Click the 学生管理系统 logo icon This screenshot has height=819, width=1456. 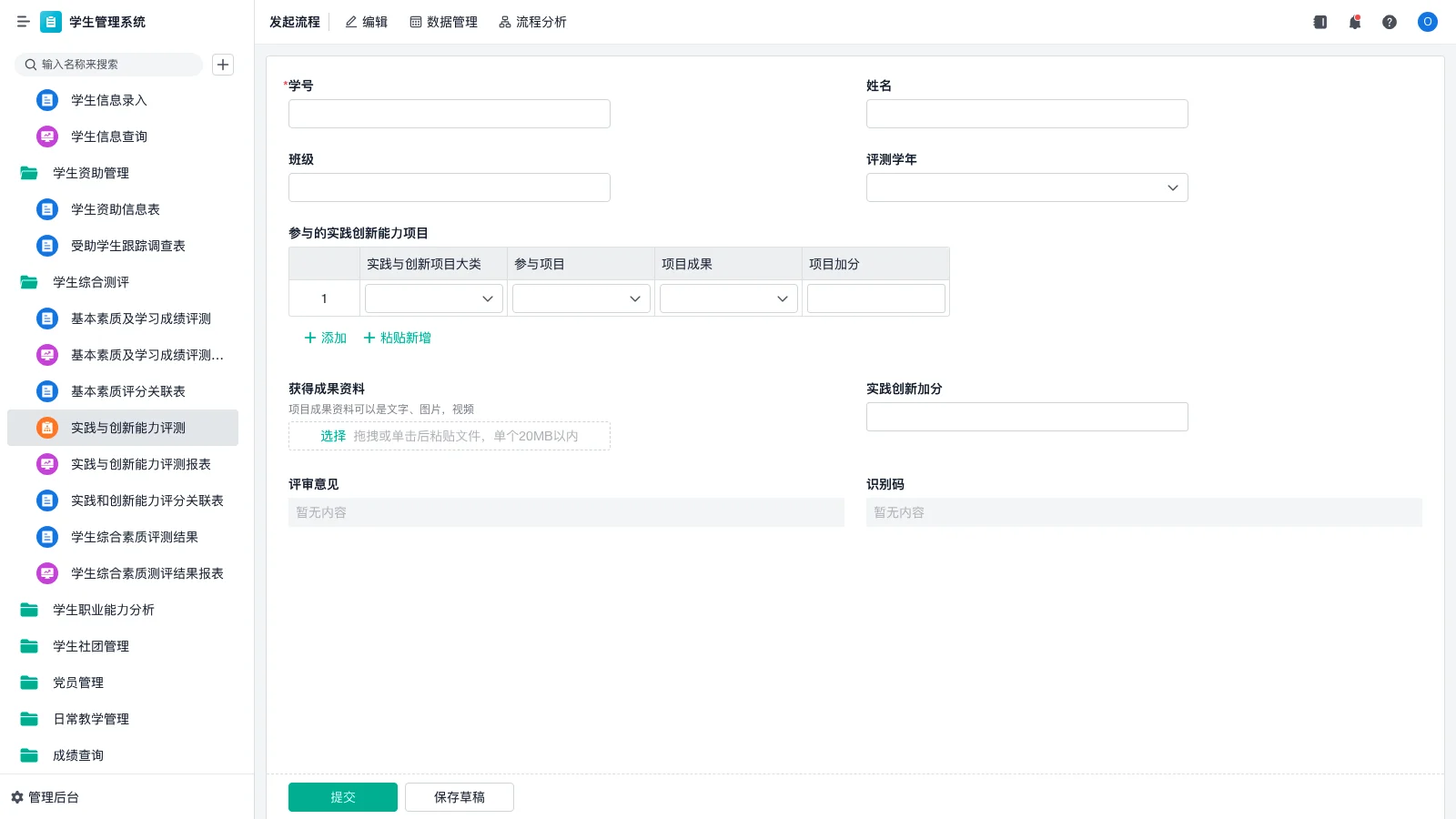(51, 22)
